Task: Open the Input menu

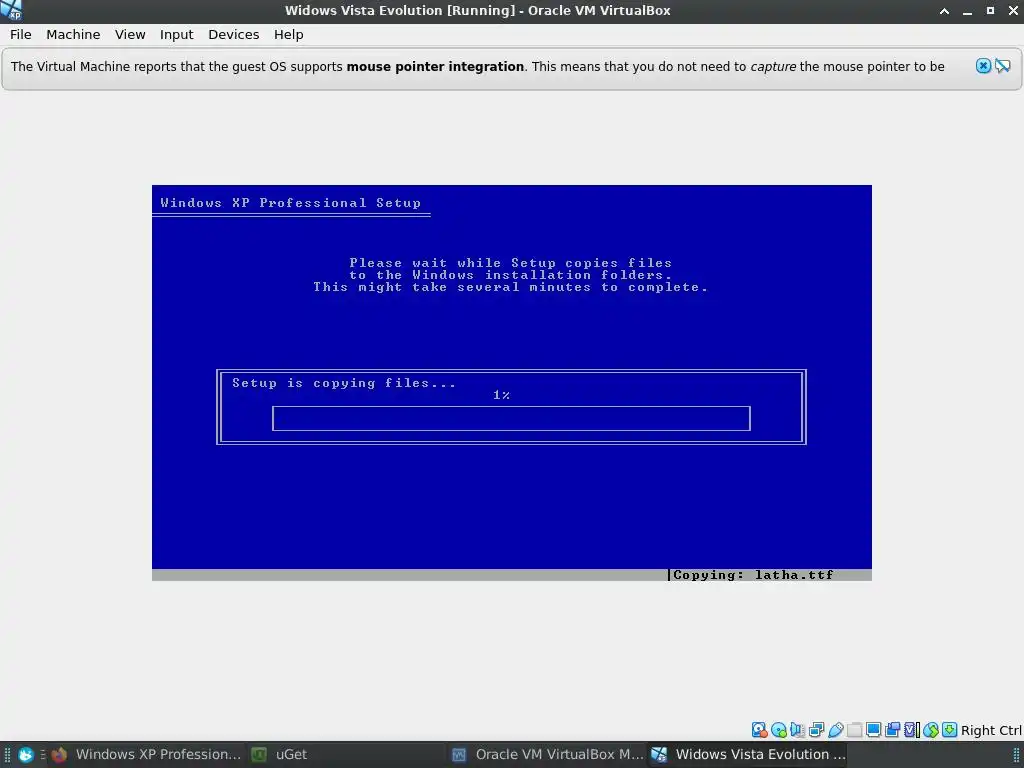Action: pos(176,35)
